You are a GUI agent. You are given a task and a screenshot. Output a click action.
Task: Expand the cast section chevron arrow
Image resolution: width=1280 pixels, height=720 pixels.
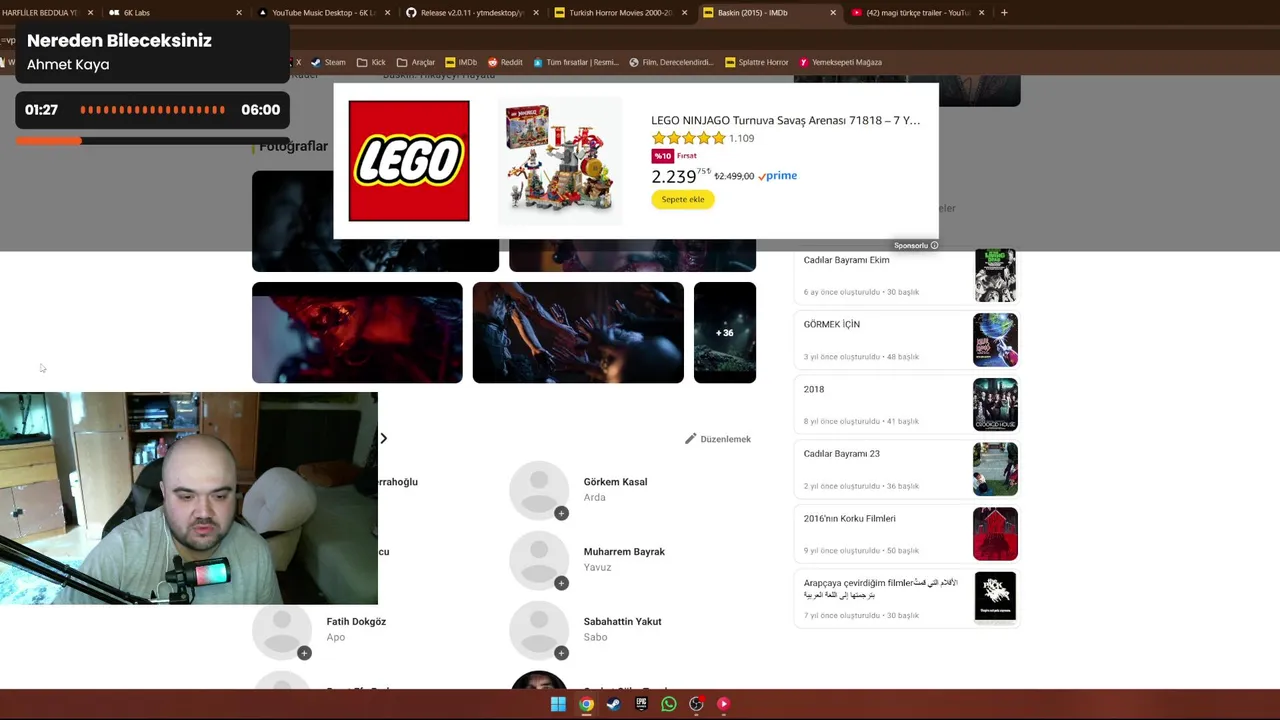[x=383, y=438]
